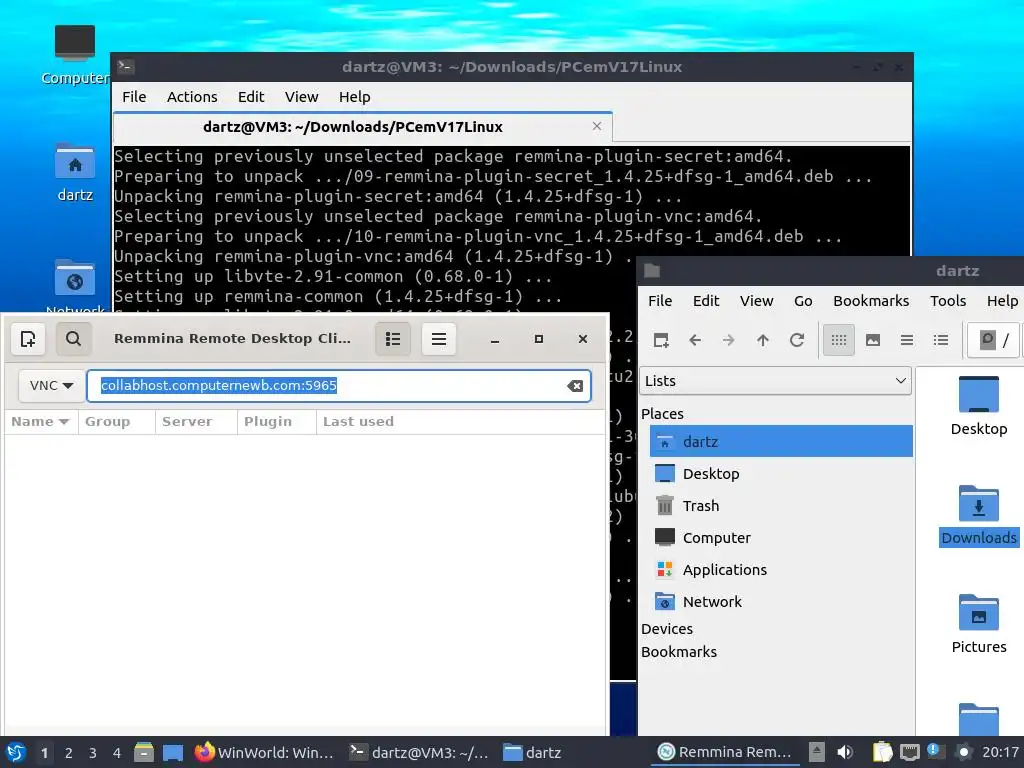
Task: Select Applications in the Places sidebar
Action: [781, 569]
